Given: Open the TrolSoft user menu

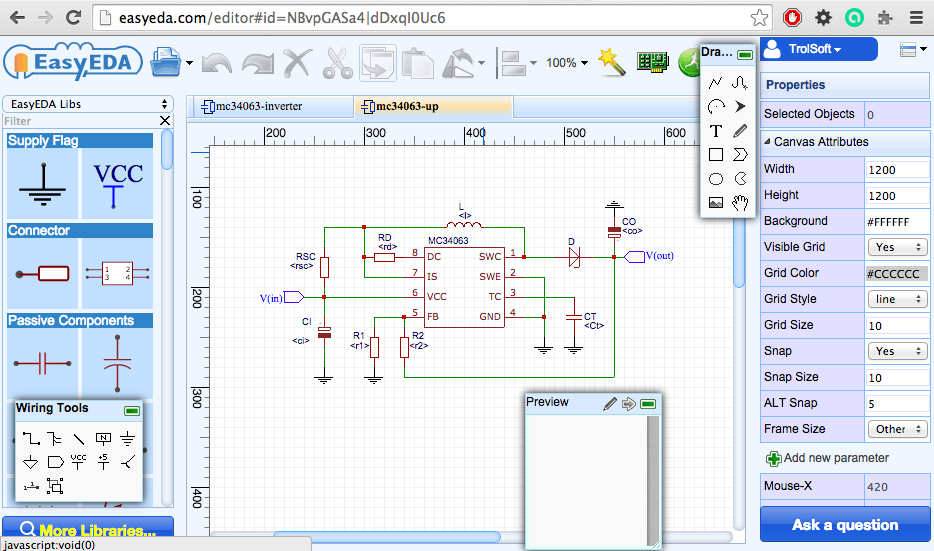Looking at the screenshot, I should click(x=817, y=49).
